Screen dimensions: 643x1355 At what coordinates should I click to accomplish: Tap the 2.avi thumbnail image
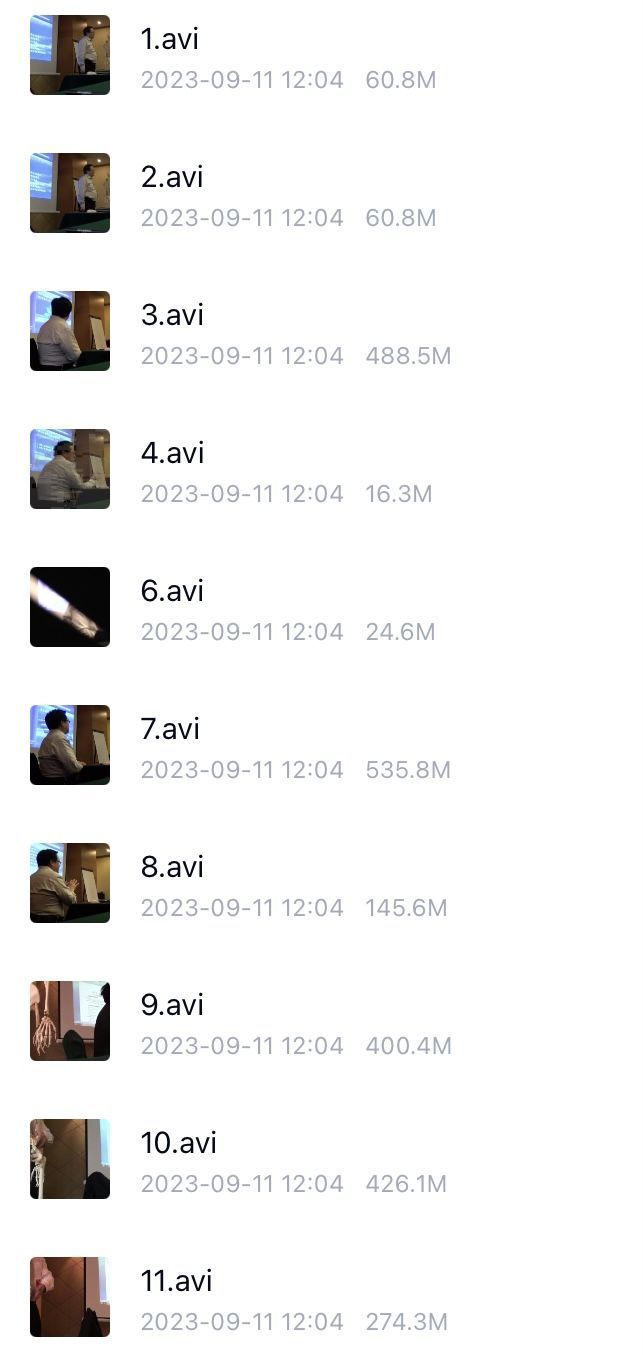click(x=70, y=193)
